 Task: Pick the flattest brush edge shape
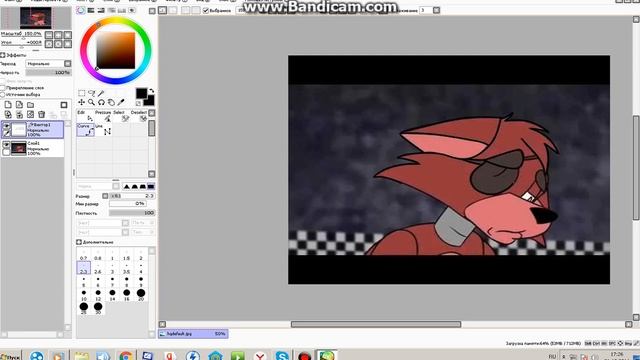click(x=151, y=186)
